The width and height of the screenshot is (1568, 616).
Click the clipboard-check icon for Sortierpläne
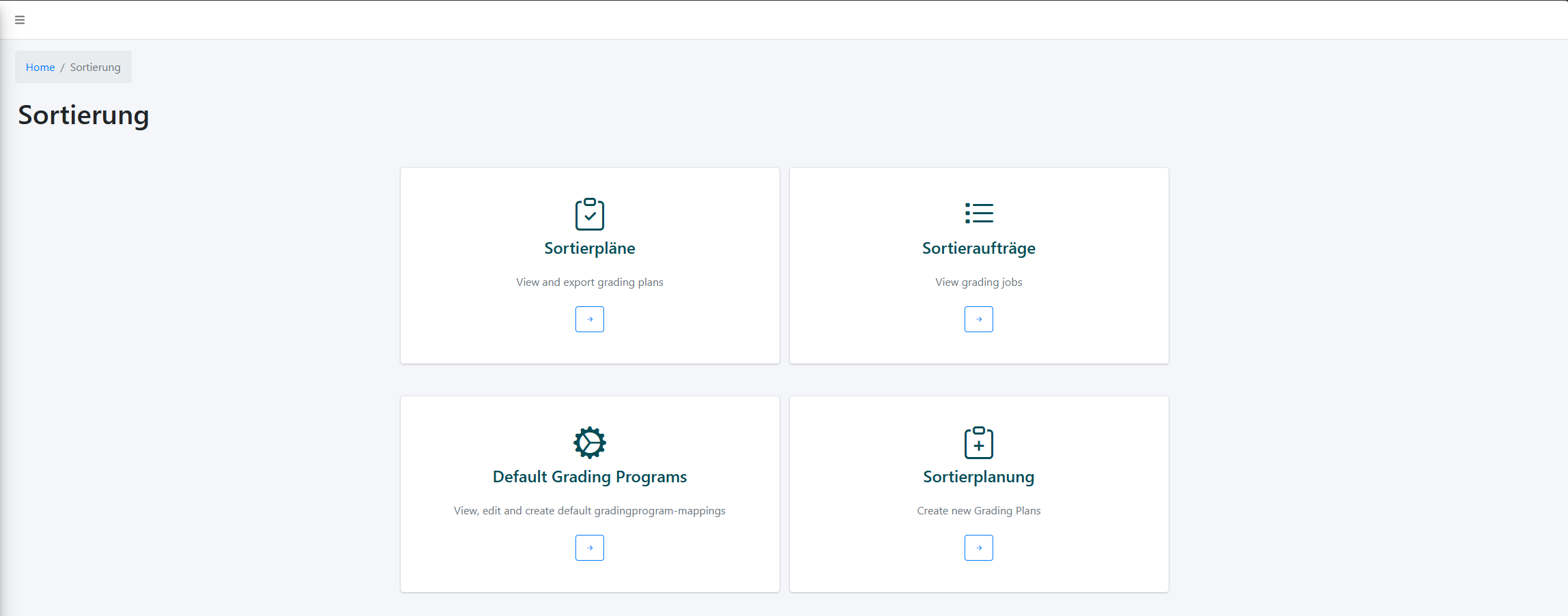[x=590, y=214]
